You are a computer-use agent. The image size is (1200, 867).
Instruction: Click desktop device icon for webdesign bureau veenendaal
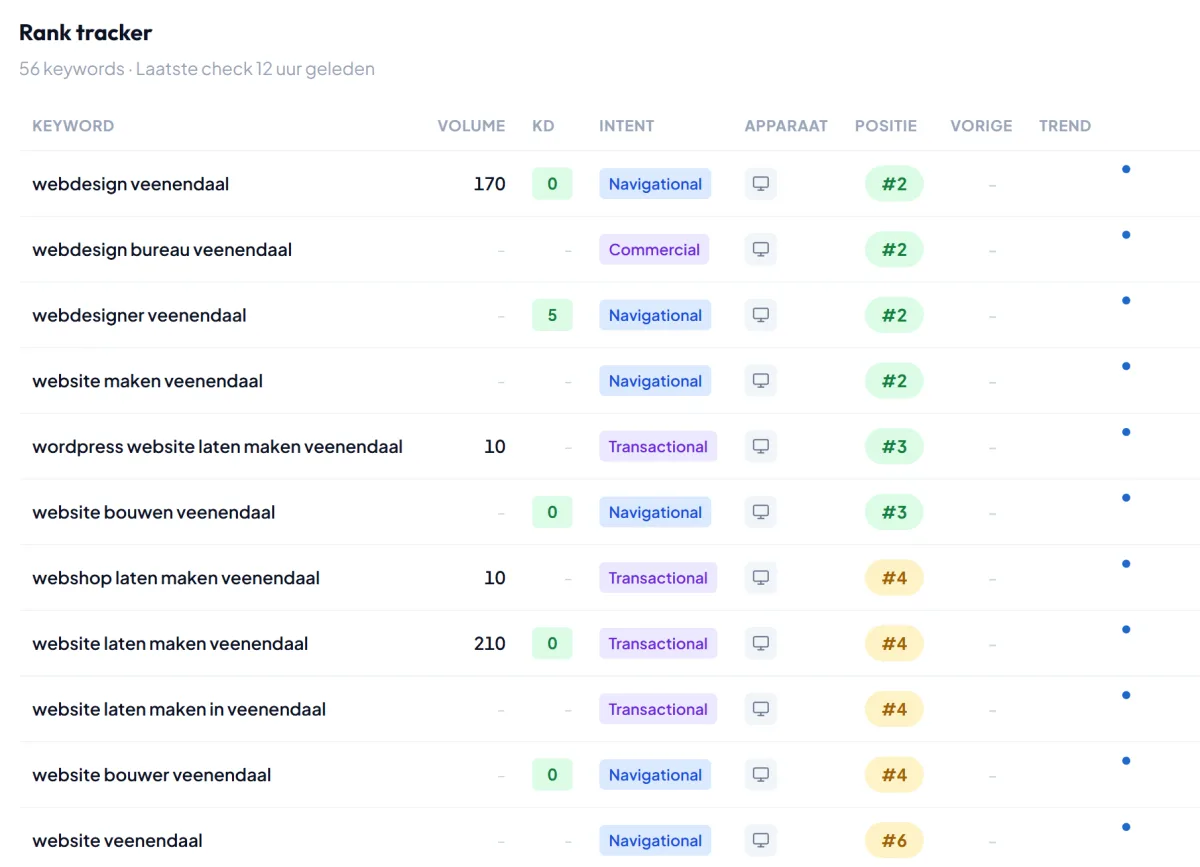point(760,250)
